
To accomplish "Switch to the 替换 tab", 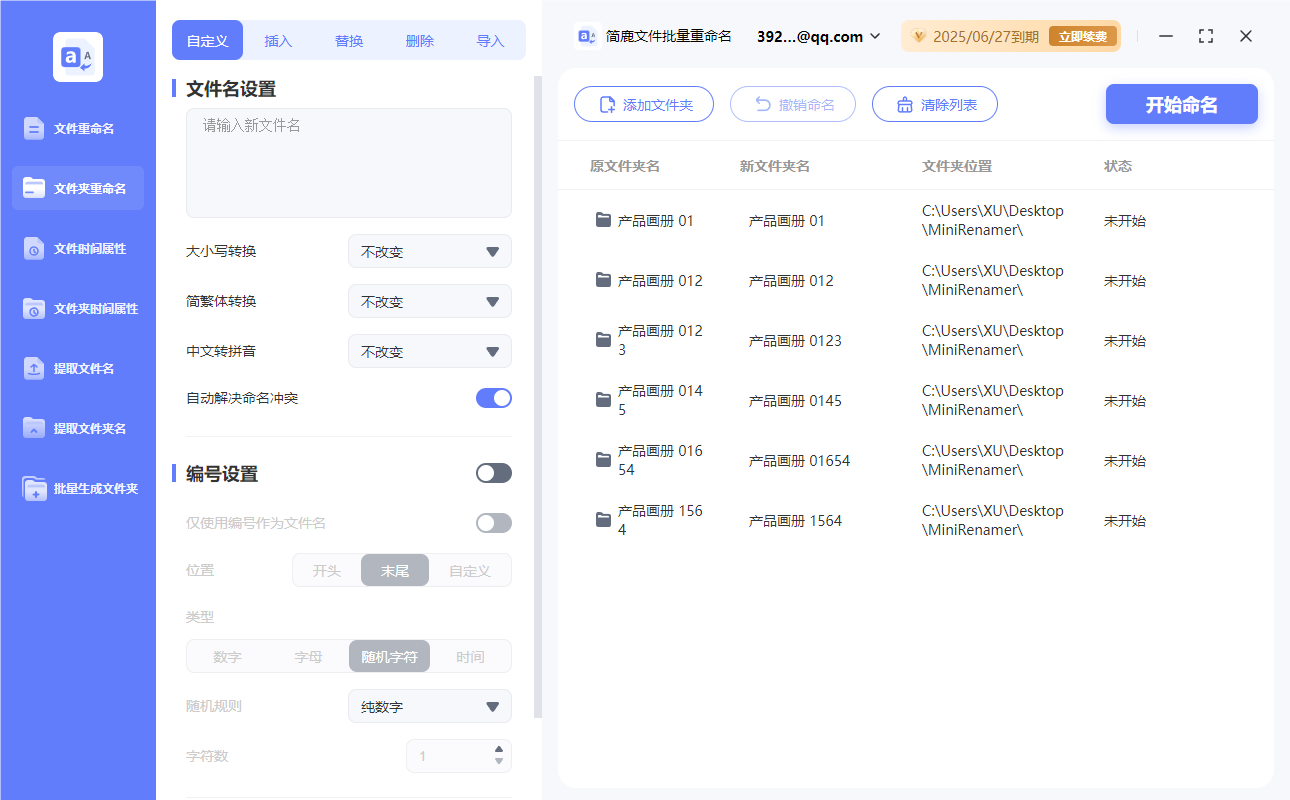I will pyautogui.click(x=349, y=40).
